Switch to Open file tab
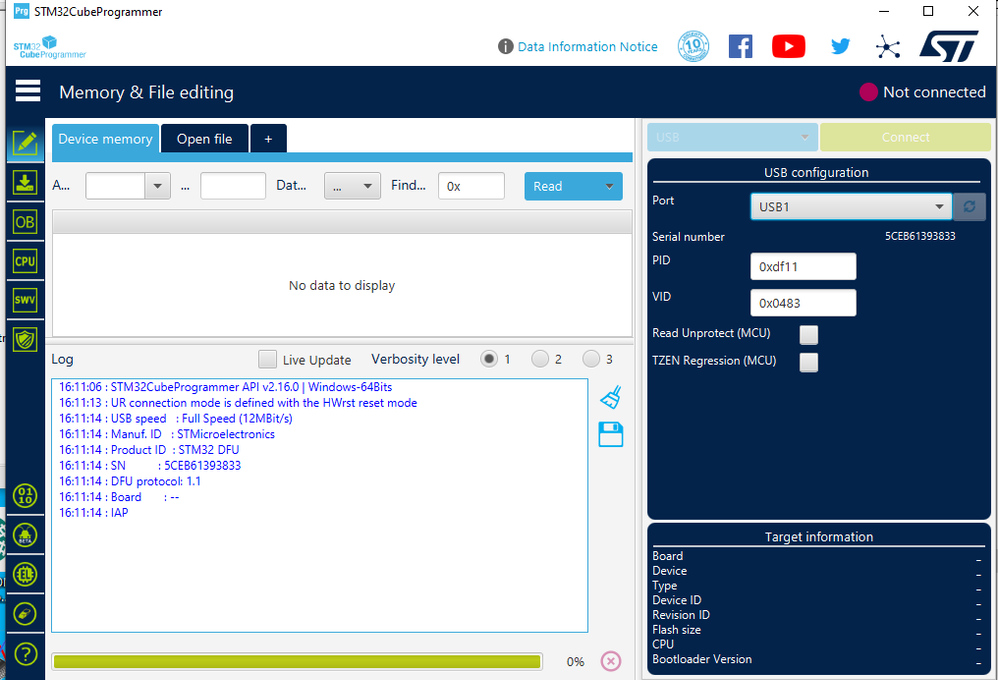Screen dimensions: 998x680 point(204,139)
